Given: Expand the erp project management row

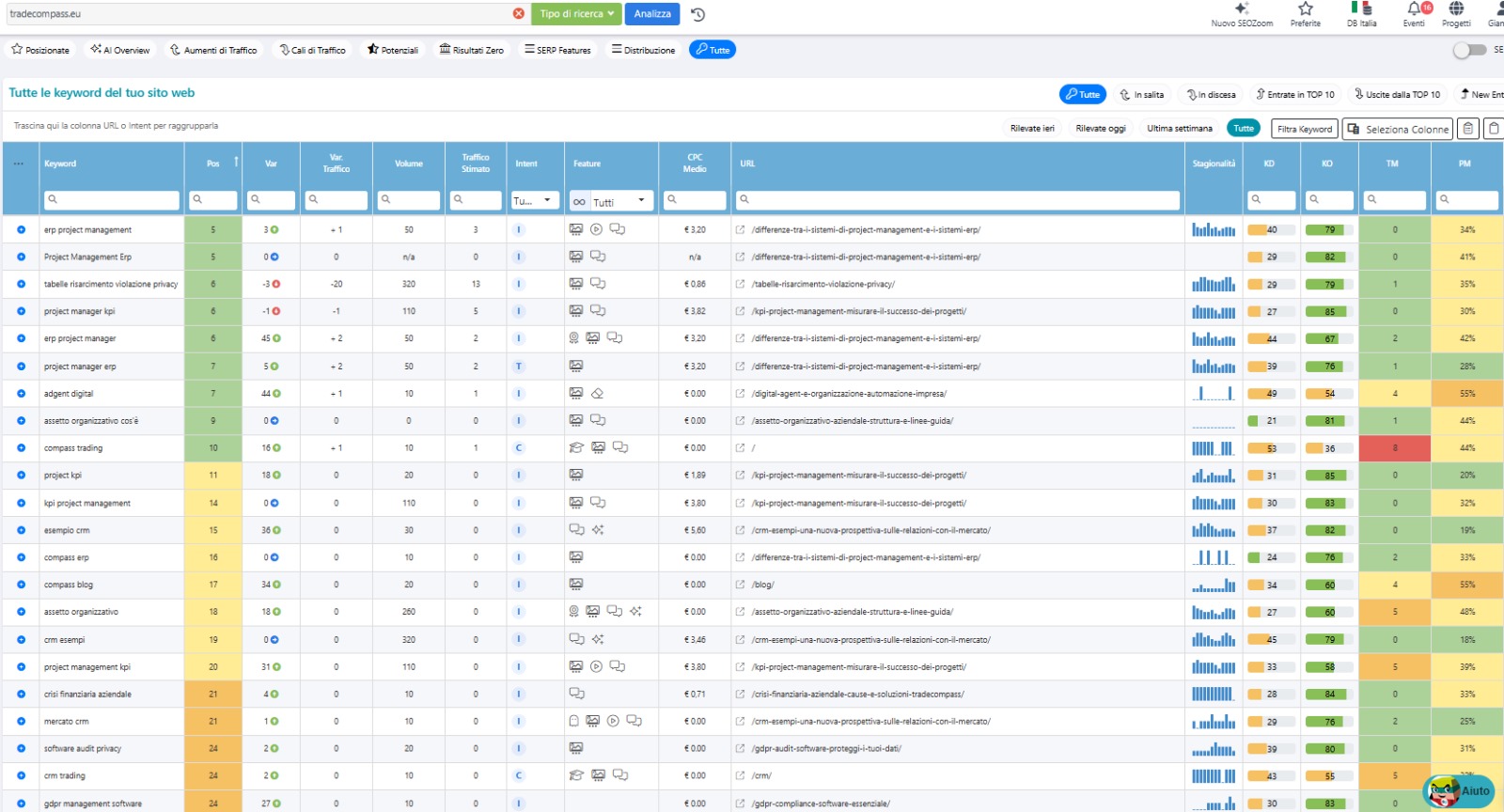Looking at the screenshot, I should pos(21,229).
